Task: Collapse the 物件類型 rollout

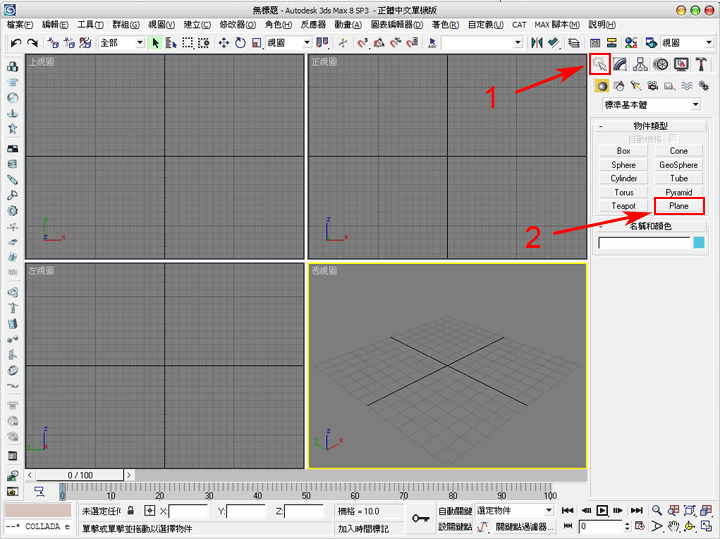Action: tap(650, 126)
